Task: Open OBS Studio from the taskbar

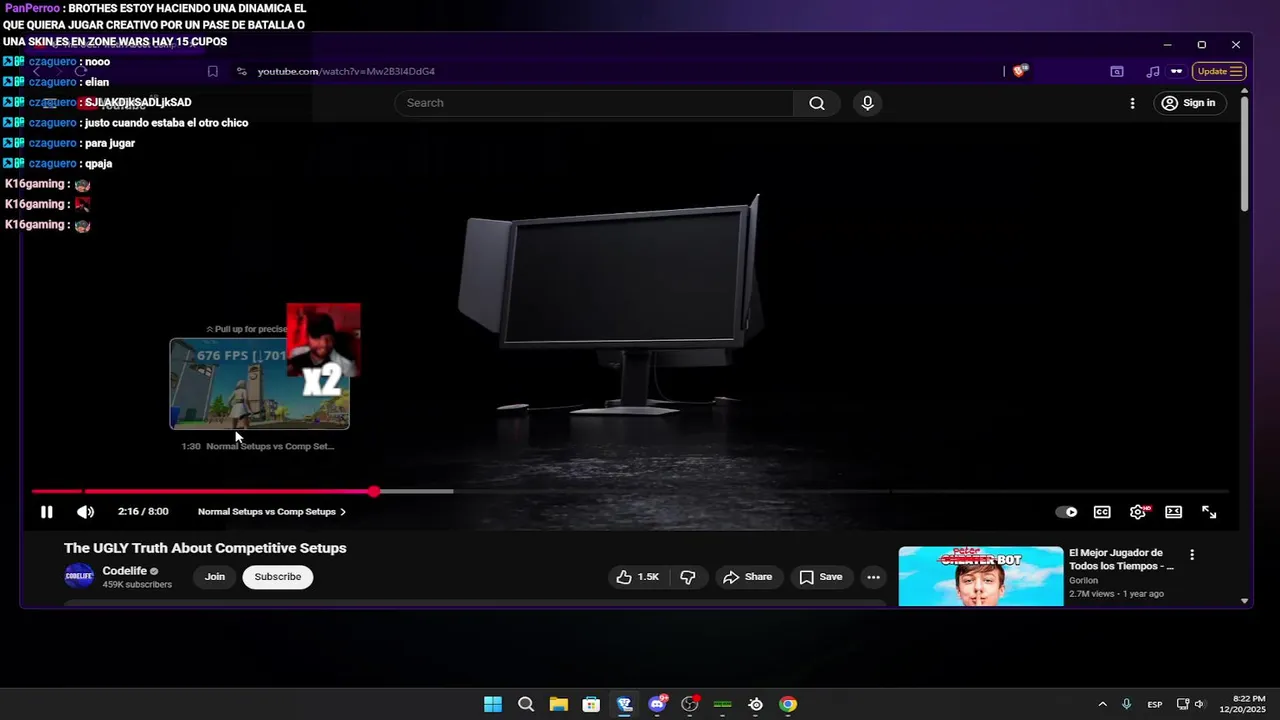Action: (690, 704)
